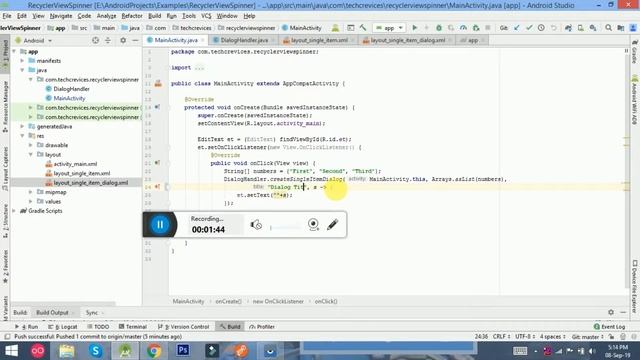Click the Stop app square icon
Viewport: 640px width, 360px height.
click(x=488, y=28)
